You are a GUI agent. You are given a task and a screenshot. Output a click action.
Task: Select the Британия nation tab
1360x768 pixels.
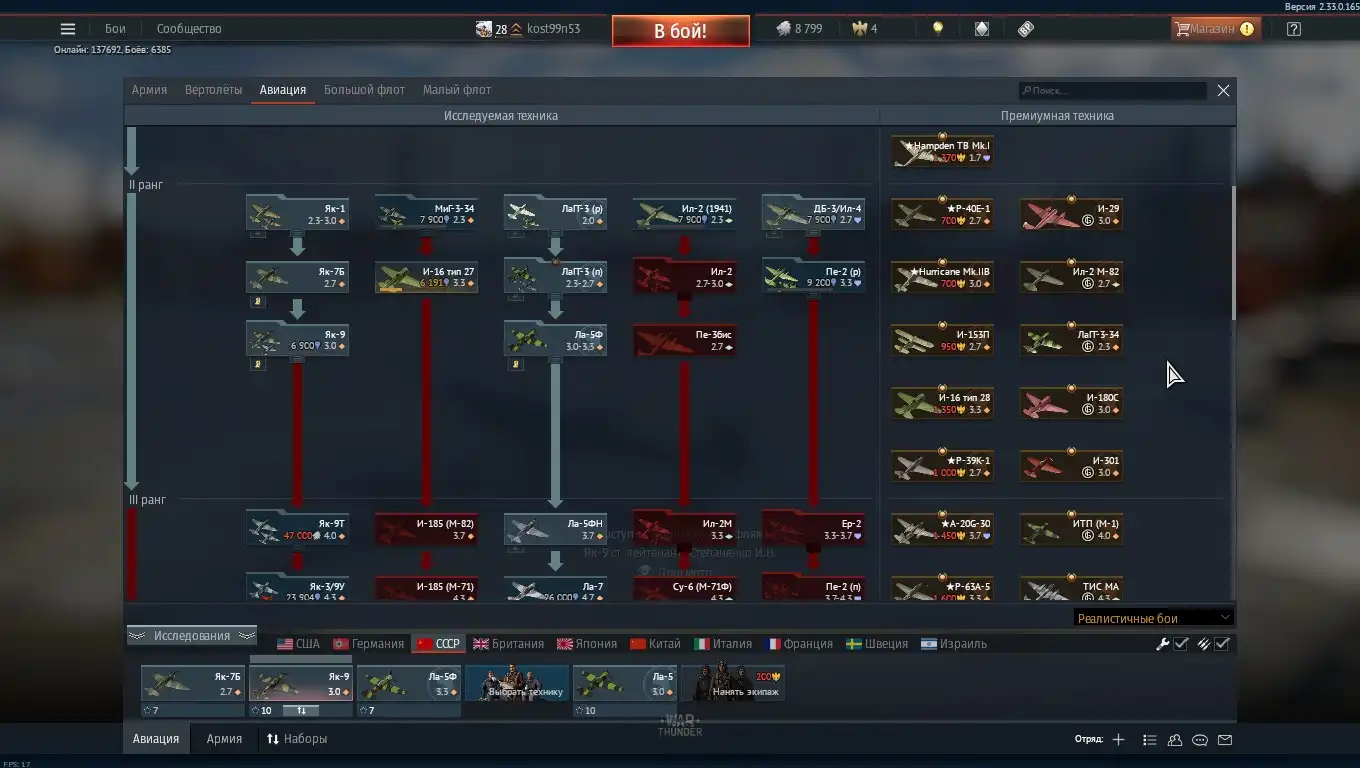[508, 644]
